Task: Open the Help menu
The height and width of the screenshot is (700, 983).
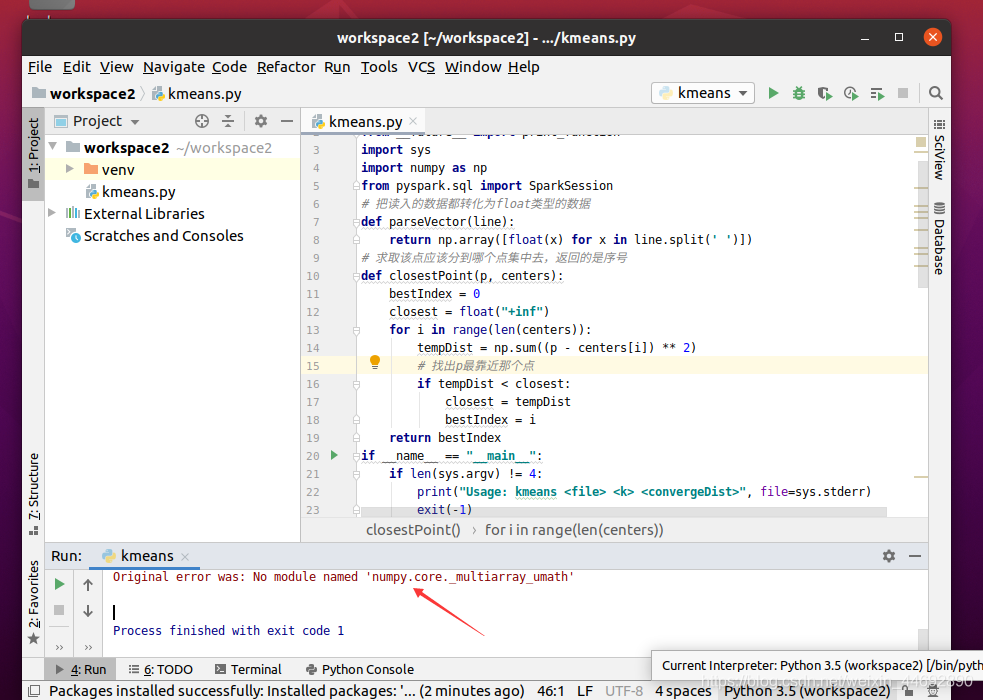Action: point(523,67)
